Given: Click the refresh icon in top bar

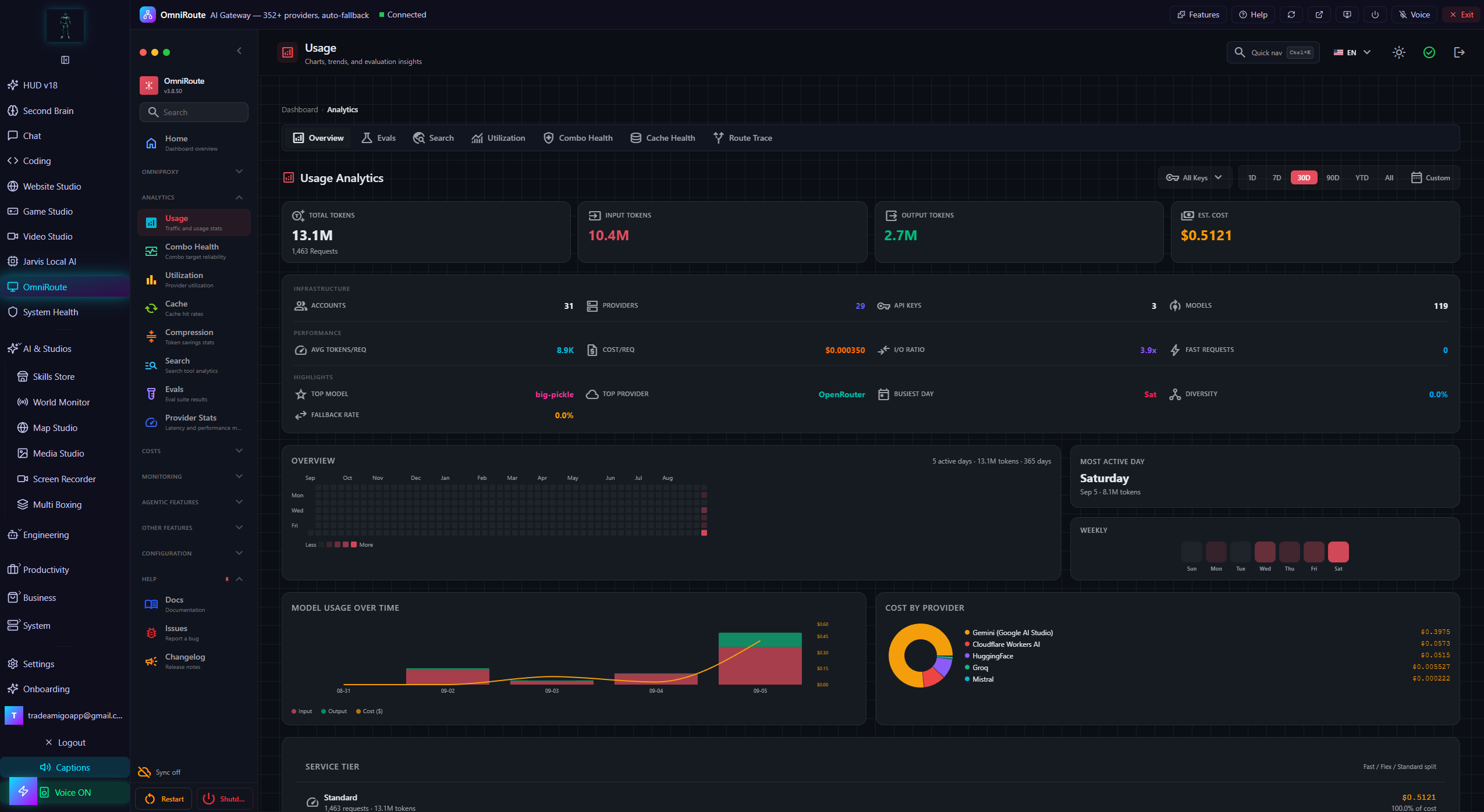Looking at the screenshot, I should [x=1291, y=15].
